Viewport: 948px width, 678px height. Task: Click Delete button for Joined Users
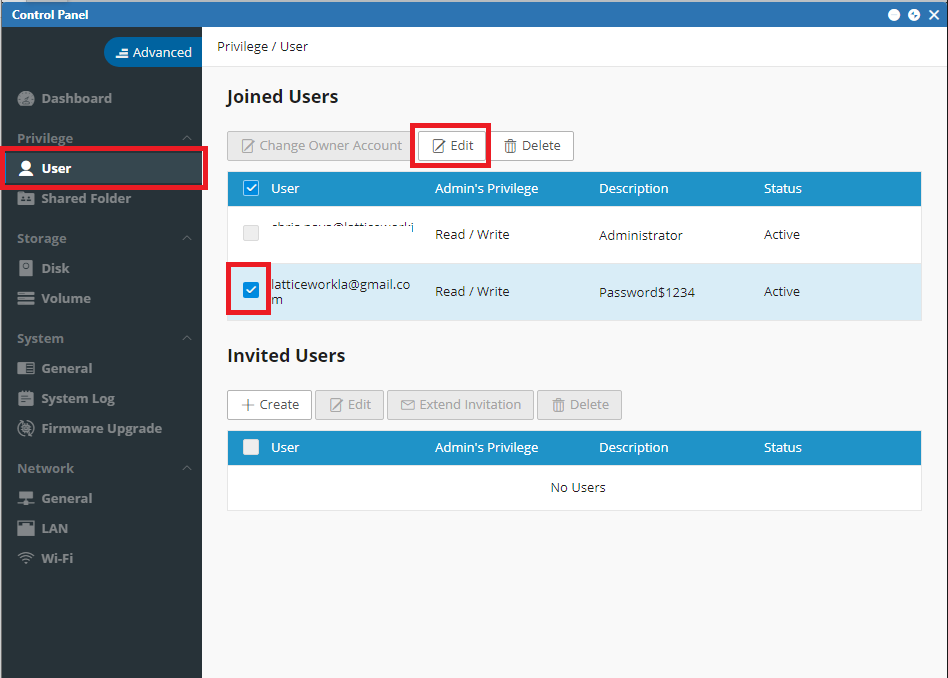coord(532,146)
